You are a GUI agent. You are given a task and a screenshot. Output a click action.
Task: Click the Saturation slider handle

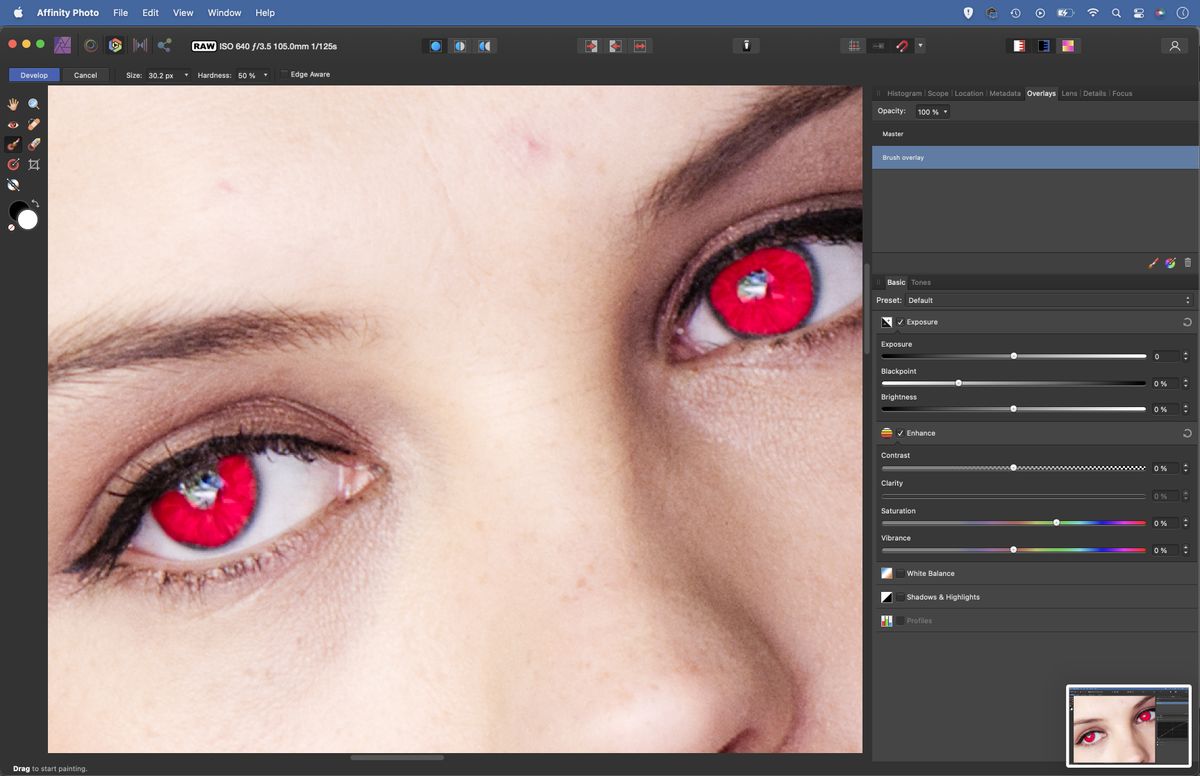[x=1056, y=522]
